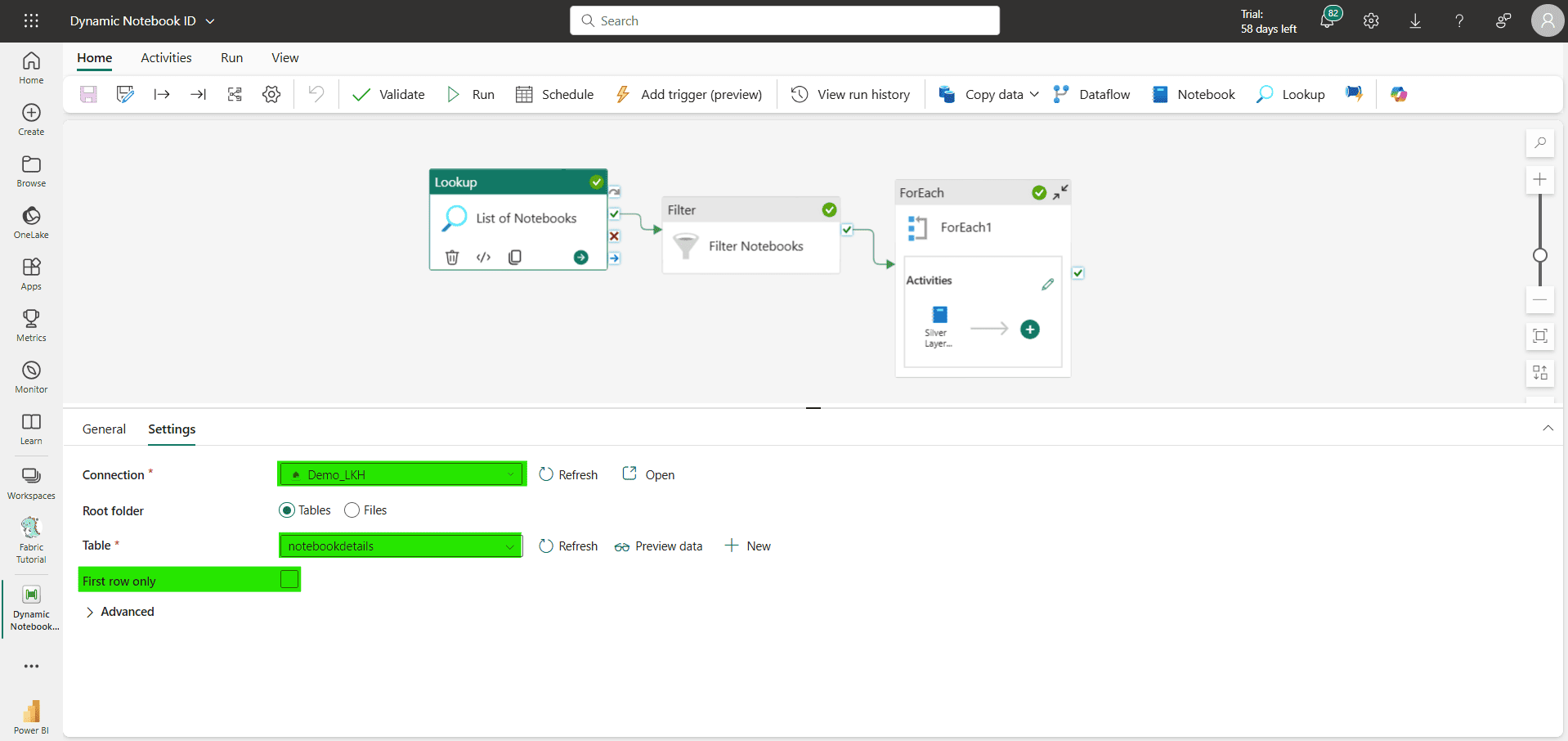The width and height of the screenshot is (1568, 741).
Task: Click the canvas zoom slider handle
Action: pos(1540,255)
